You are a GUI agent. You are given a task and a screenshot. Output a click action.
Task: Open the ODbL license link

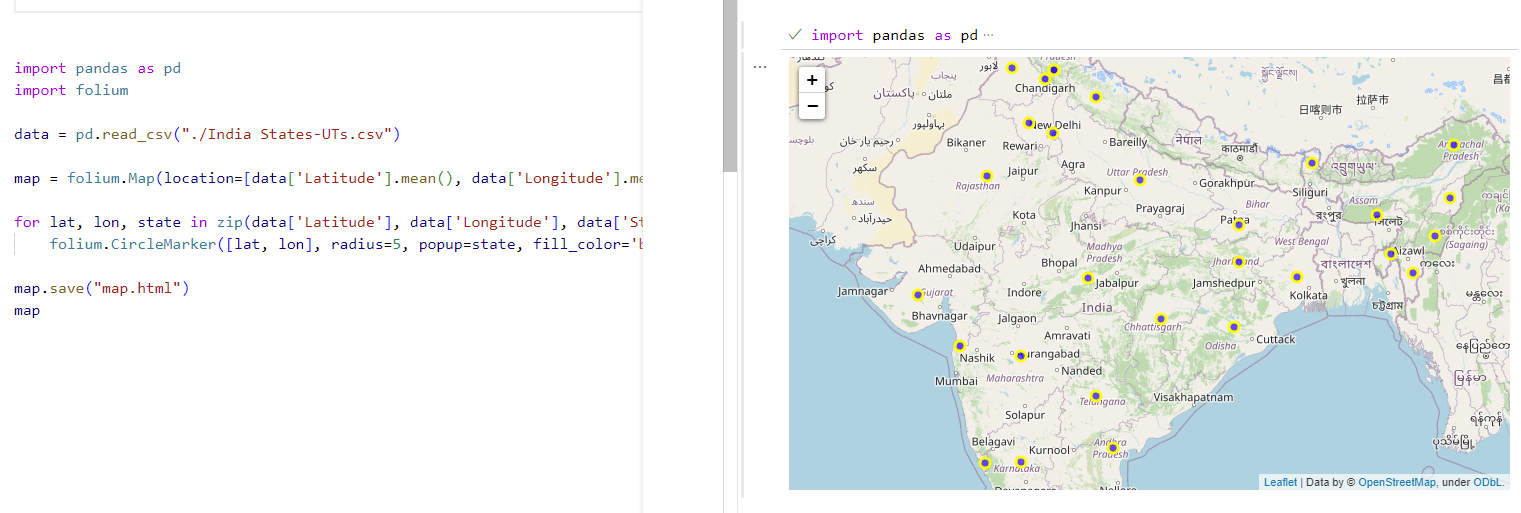(1487, 482)
